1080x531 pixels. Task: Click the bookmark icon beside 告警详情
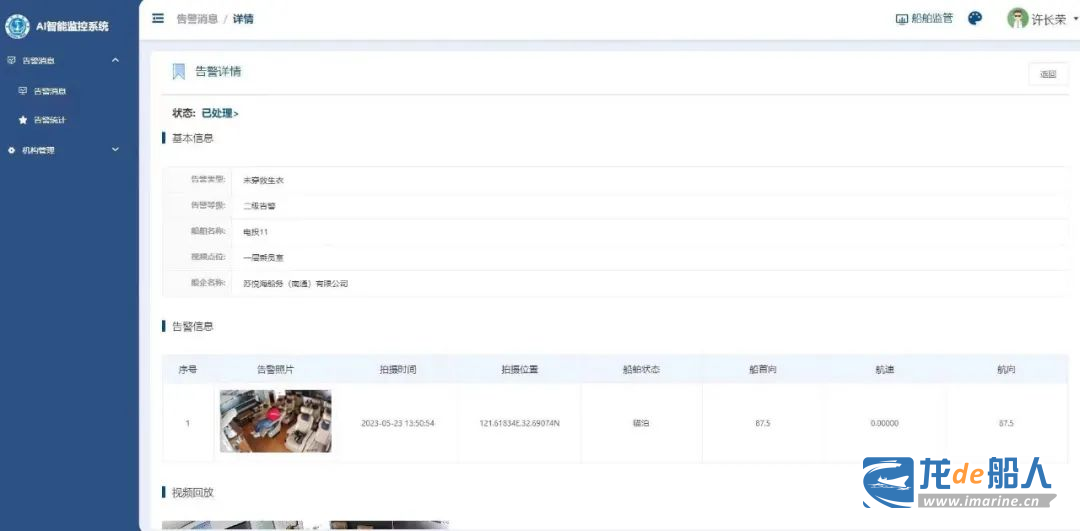[179, 71]
